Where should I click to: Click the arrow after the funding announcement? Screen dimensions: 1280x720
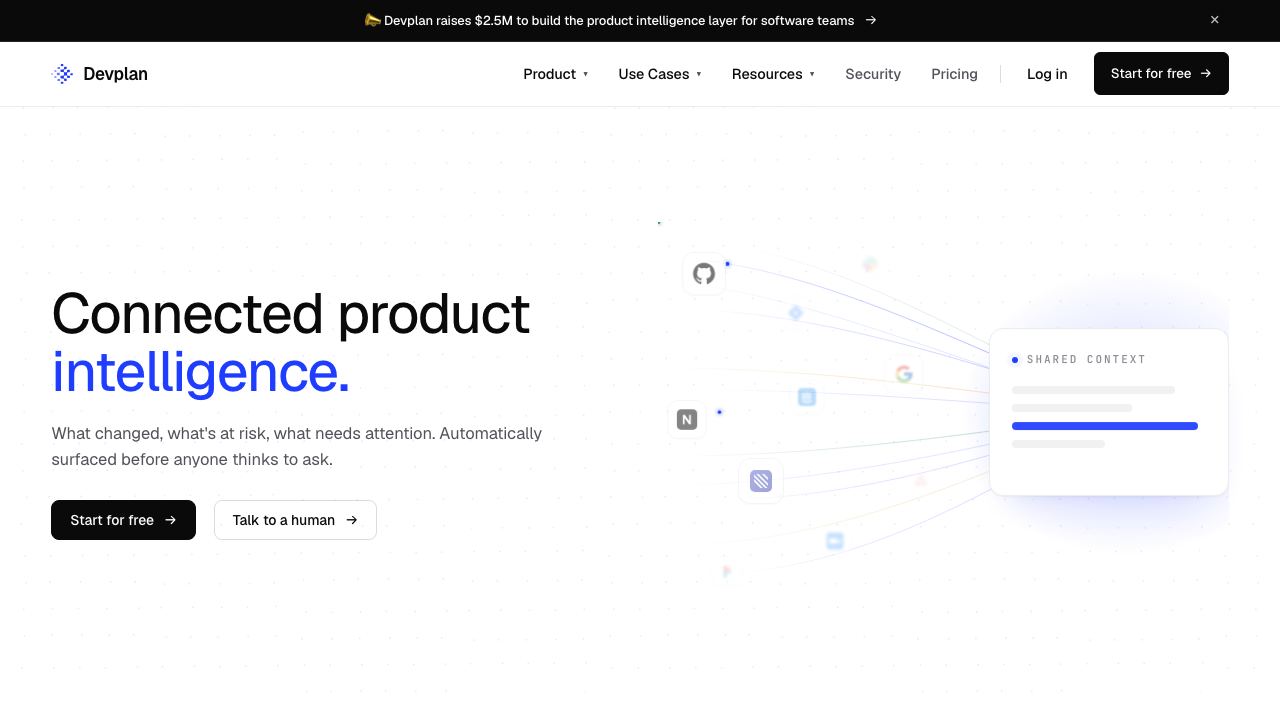871,20
